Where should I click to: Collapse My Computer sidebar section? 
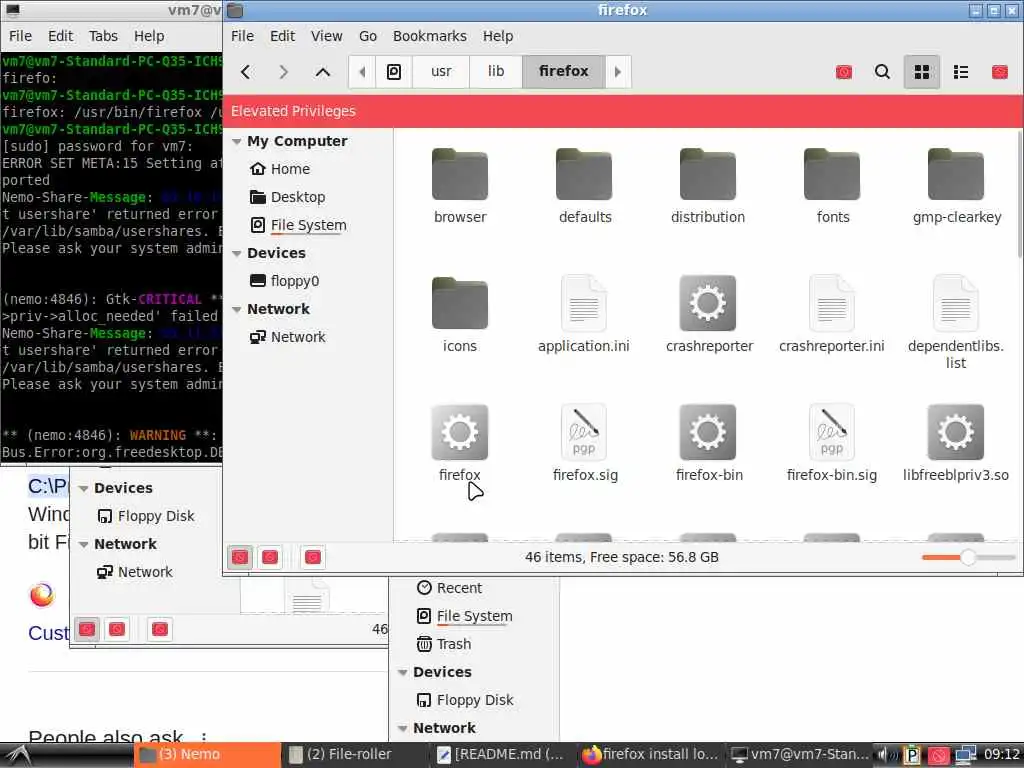pos(237,142)
